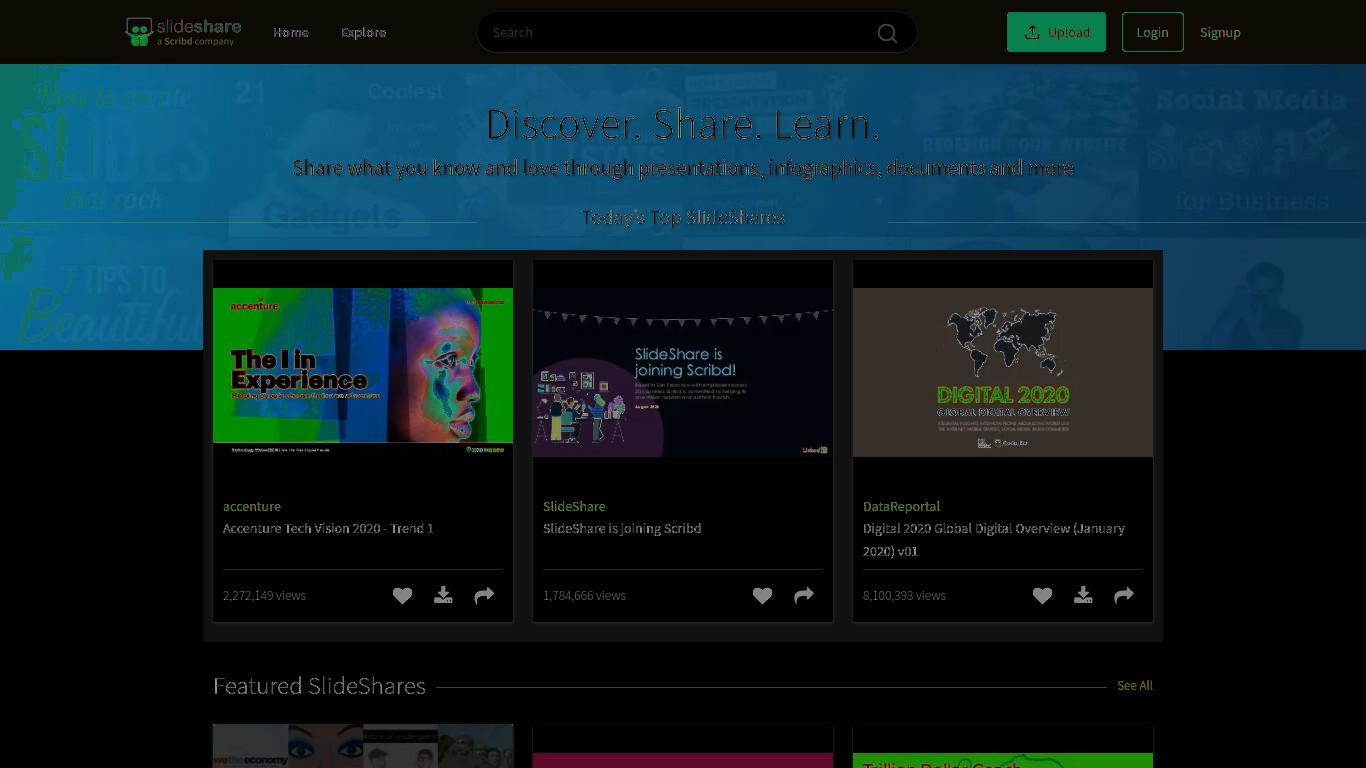Click the Login button
Screen dimensions: 1366x768
1152,32
